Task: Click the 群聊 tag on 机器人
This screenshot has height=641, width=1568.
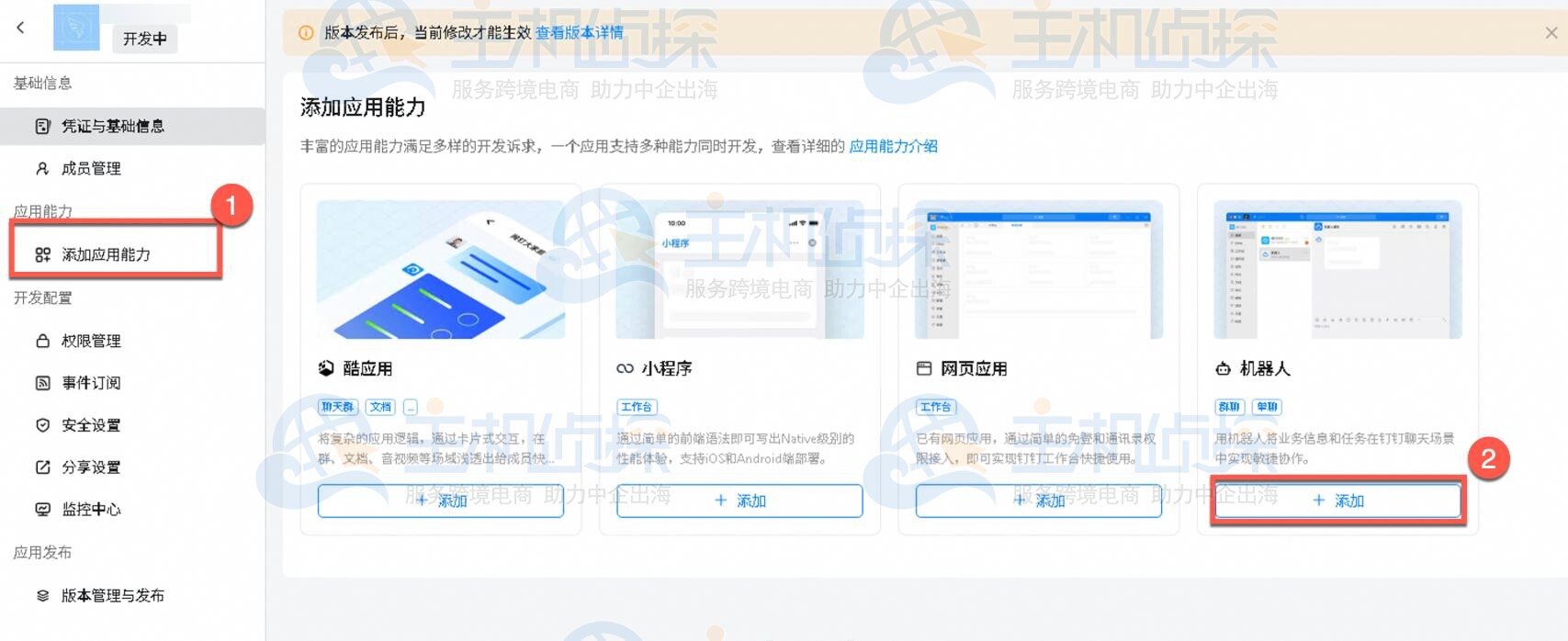Action: pos(1229,407)
